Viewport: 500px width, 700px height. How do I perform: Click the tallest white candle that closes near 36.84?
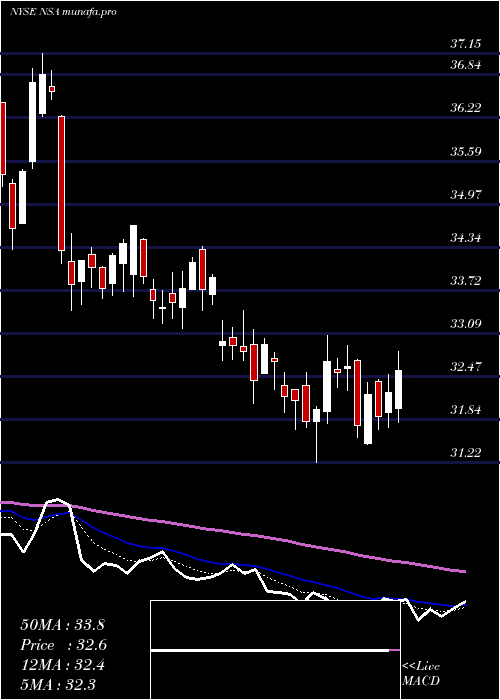coord(33,121)
